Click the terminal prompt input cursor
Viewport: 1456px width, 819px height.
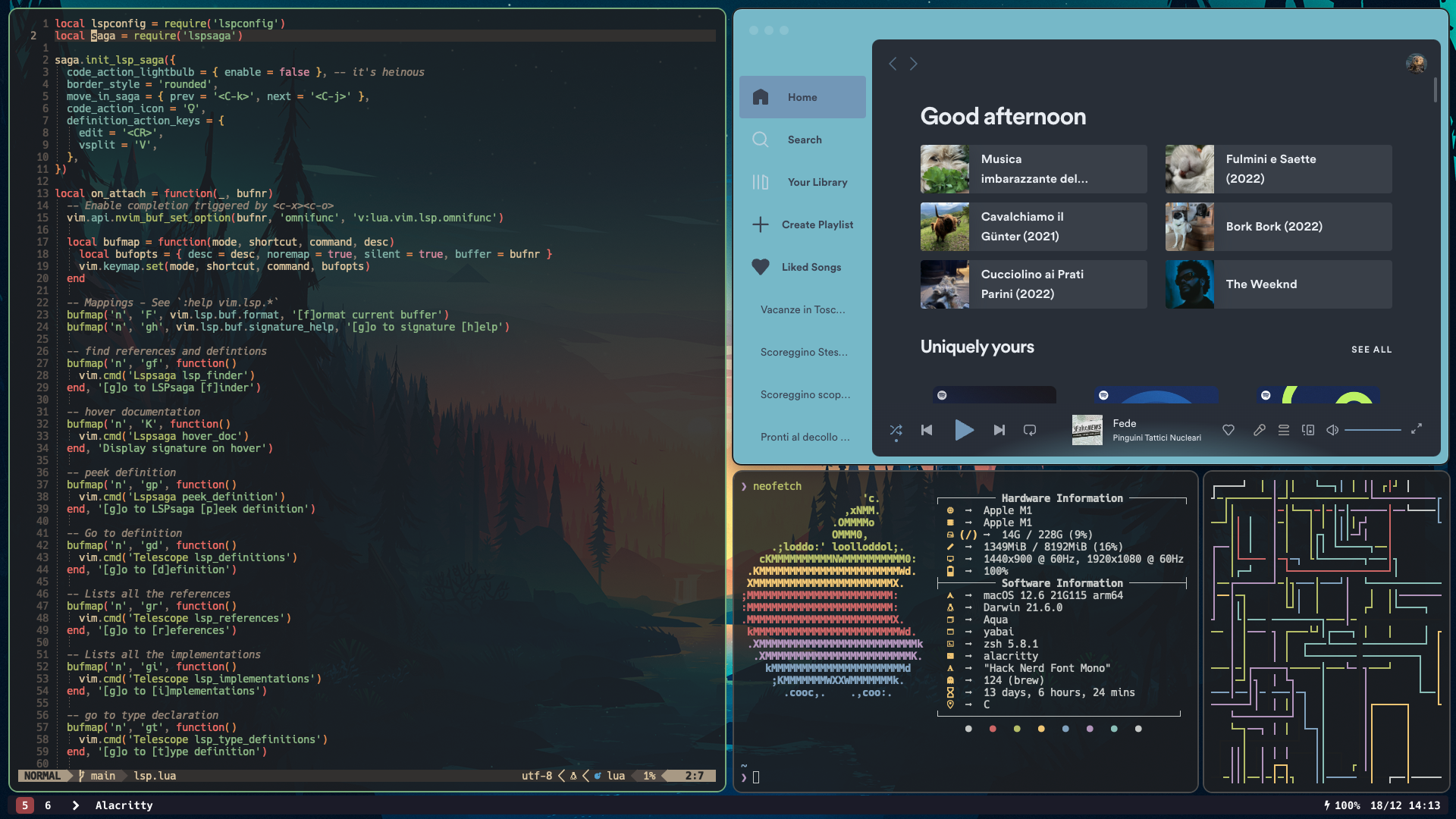(x=755, y=777)
